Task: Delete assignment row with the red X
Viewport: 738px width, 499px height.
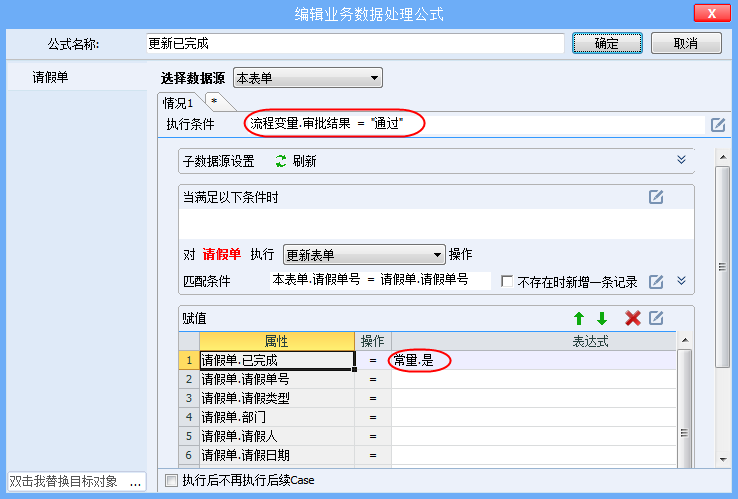Action: 633,318
